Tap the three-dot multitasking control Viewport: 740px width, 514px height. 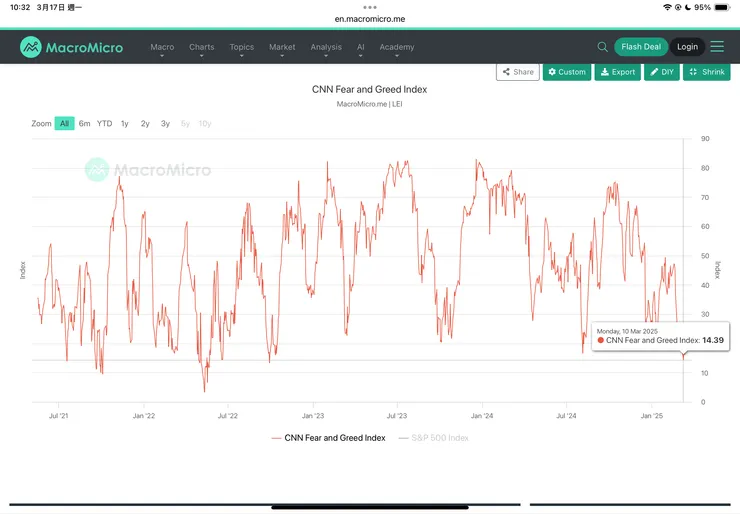[370, 7]
